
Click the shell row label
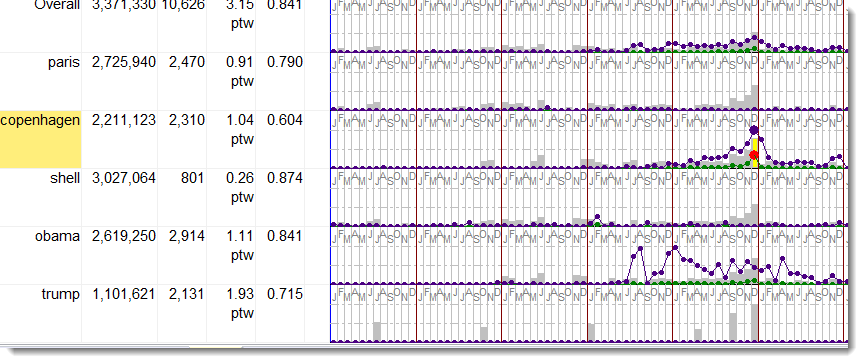pyautogui.click(x=65, y=178)
